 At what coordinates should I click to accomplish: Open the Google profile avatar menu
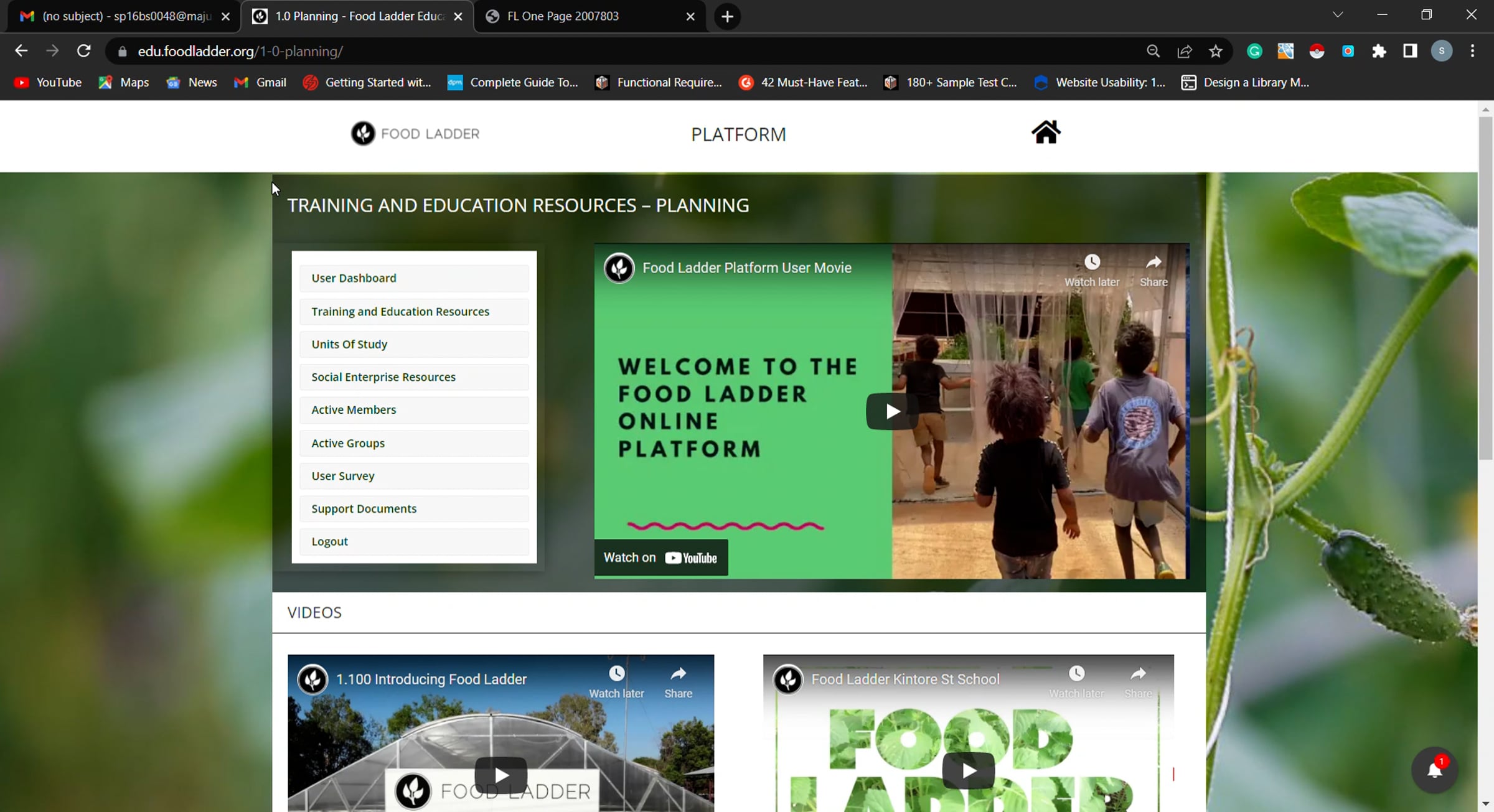click(1441, 51)
